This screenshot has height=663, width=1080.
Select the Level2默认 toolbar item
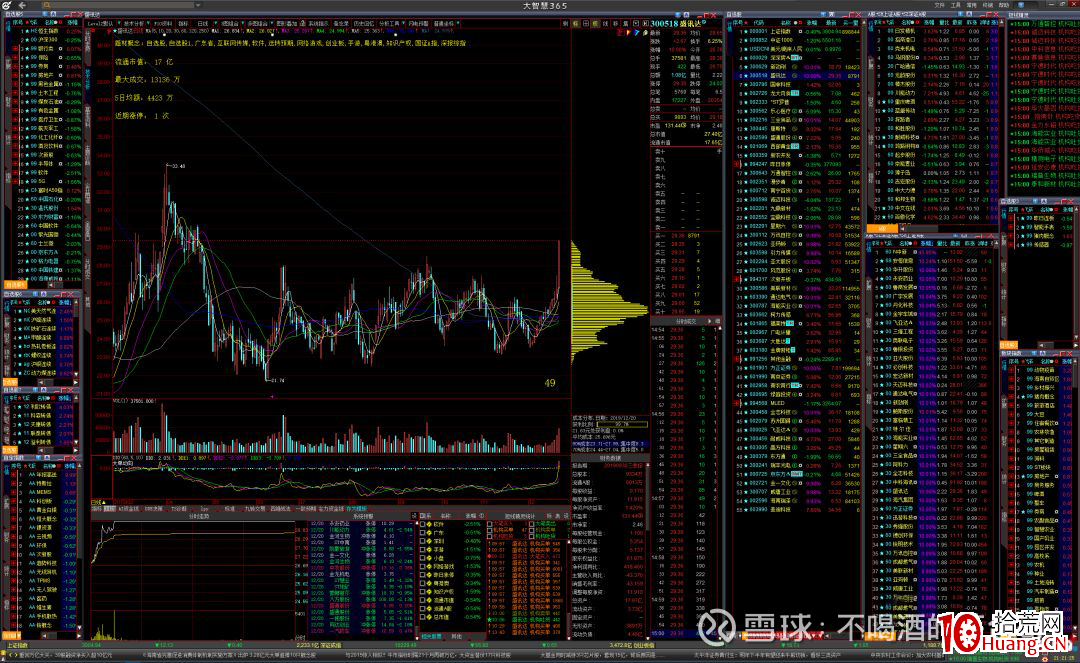pos(101,23)
